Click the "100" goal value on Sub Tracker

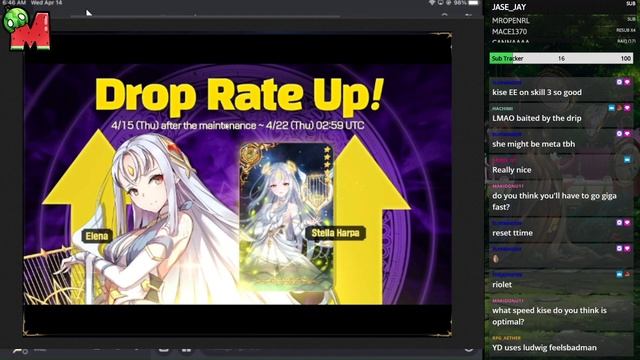pos(626,58)
